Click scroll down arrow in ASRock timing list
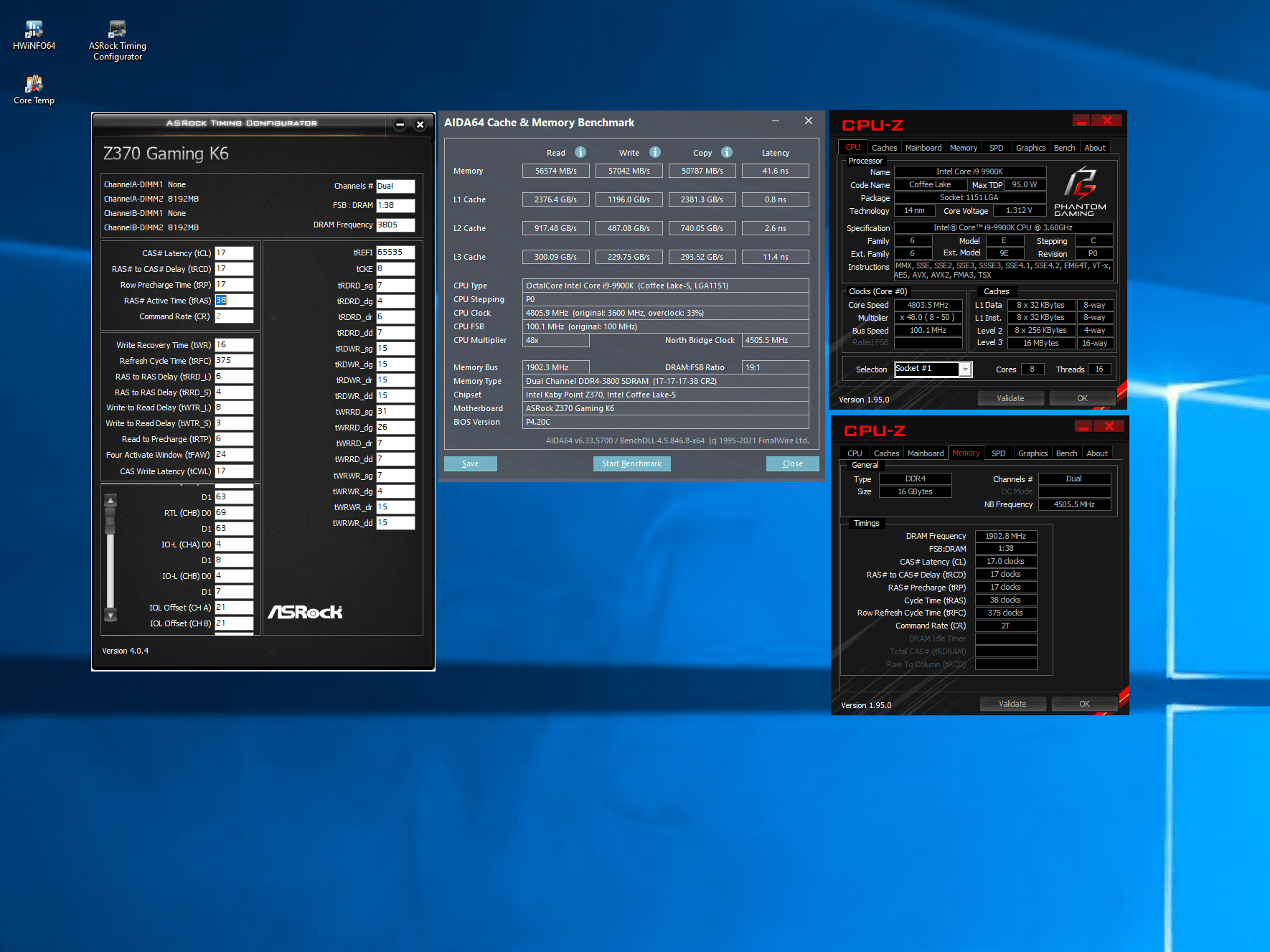The height and width of the screenshot is (952, 1270). click(110, 615)
